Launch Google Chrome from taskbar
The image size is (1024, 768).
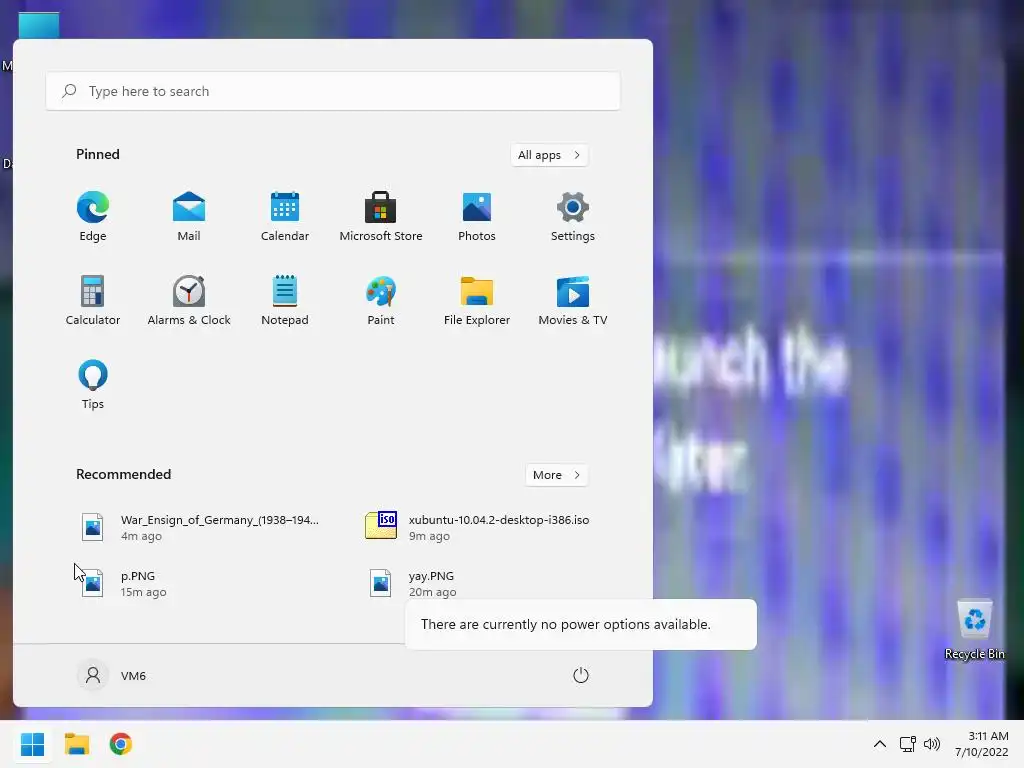point(120,744)
